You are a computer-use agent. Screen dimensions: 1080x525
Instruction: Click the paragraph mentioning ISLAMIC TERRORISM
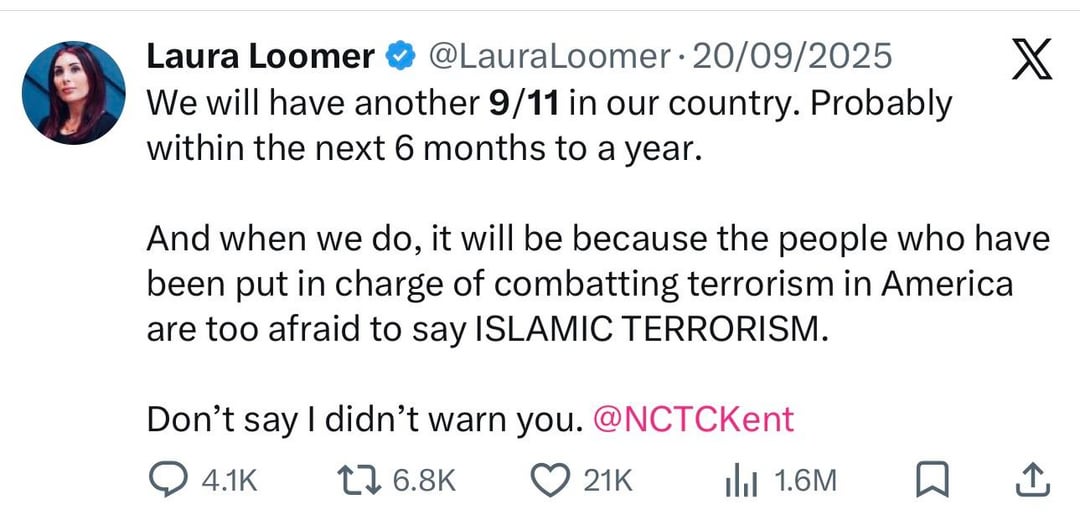pyautogui.click(x=580, y=284)
